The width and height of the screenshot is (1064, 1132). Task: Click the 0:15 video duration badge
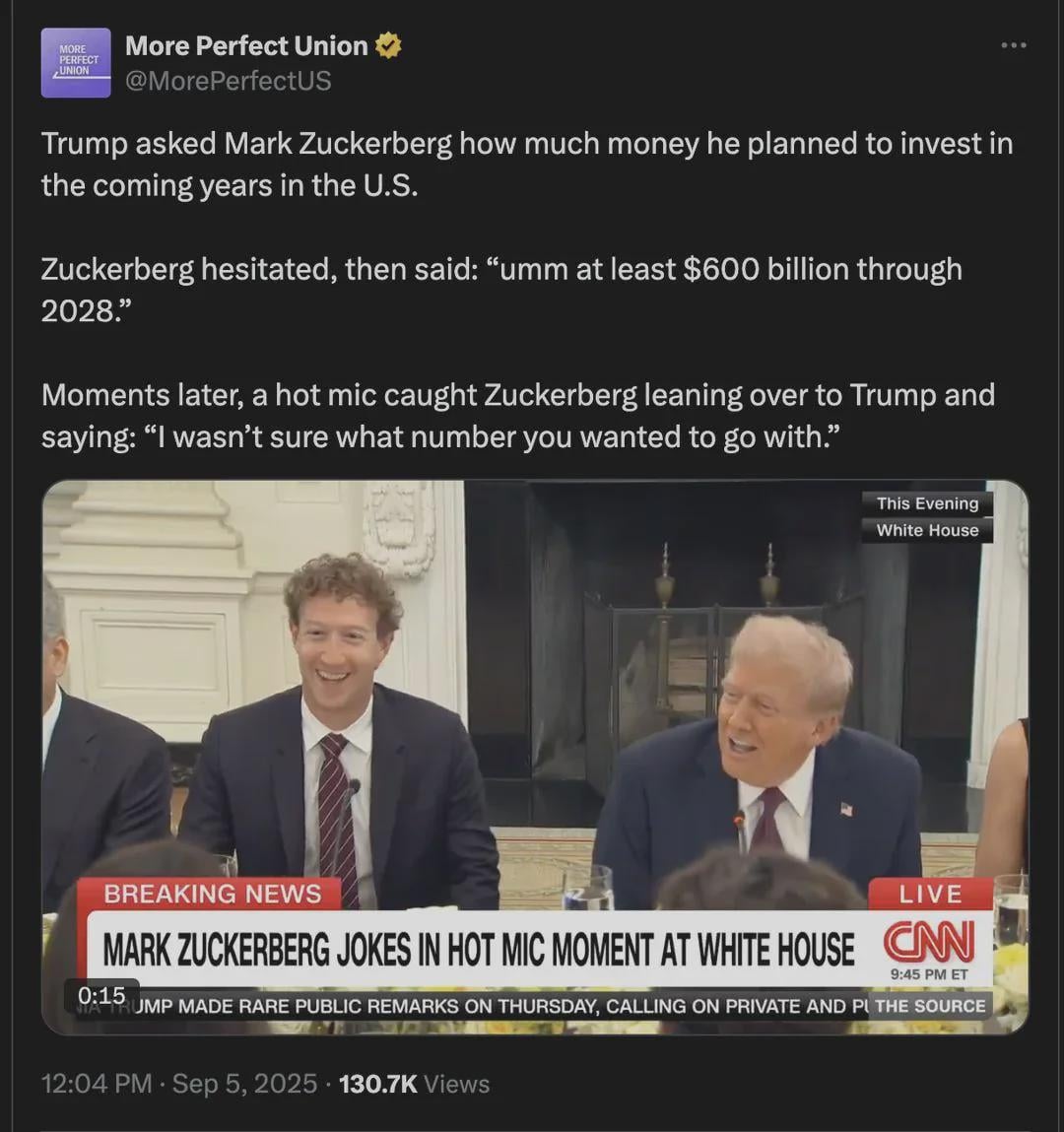coord(101,996)
